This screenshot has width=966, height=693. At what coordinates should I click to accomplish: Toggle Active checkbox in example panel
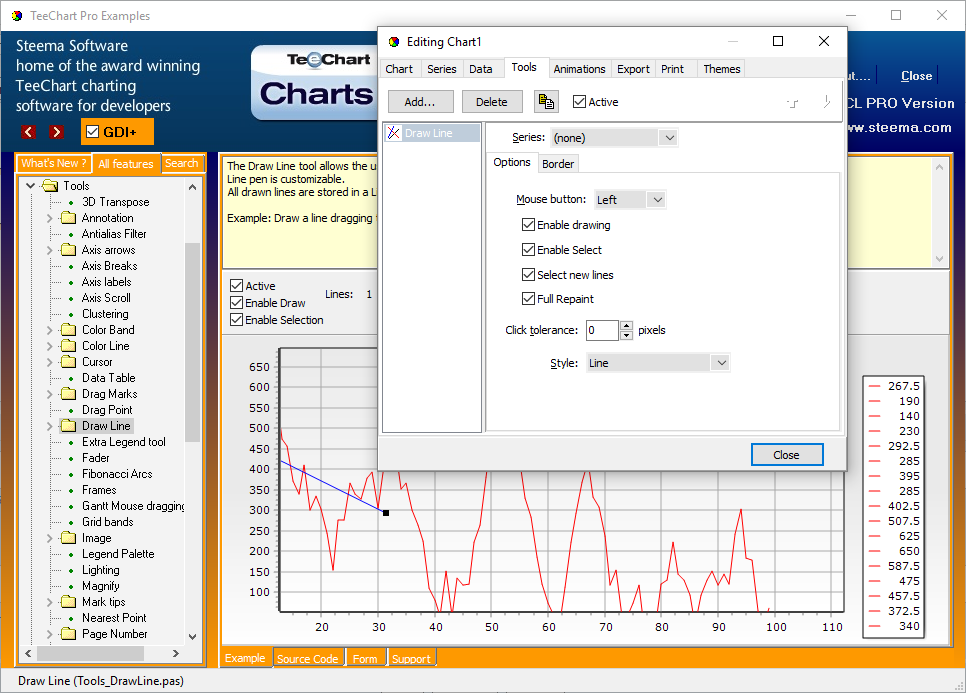[236, 285]
